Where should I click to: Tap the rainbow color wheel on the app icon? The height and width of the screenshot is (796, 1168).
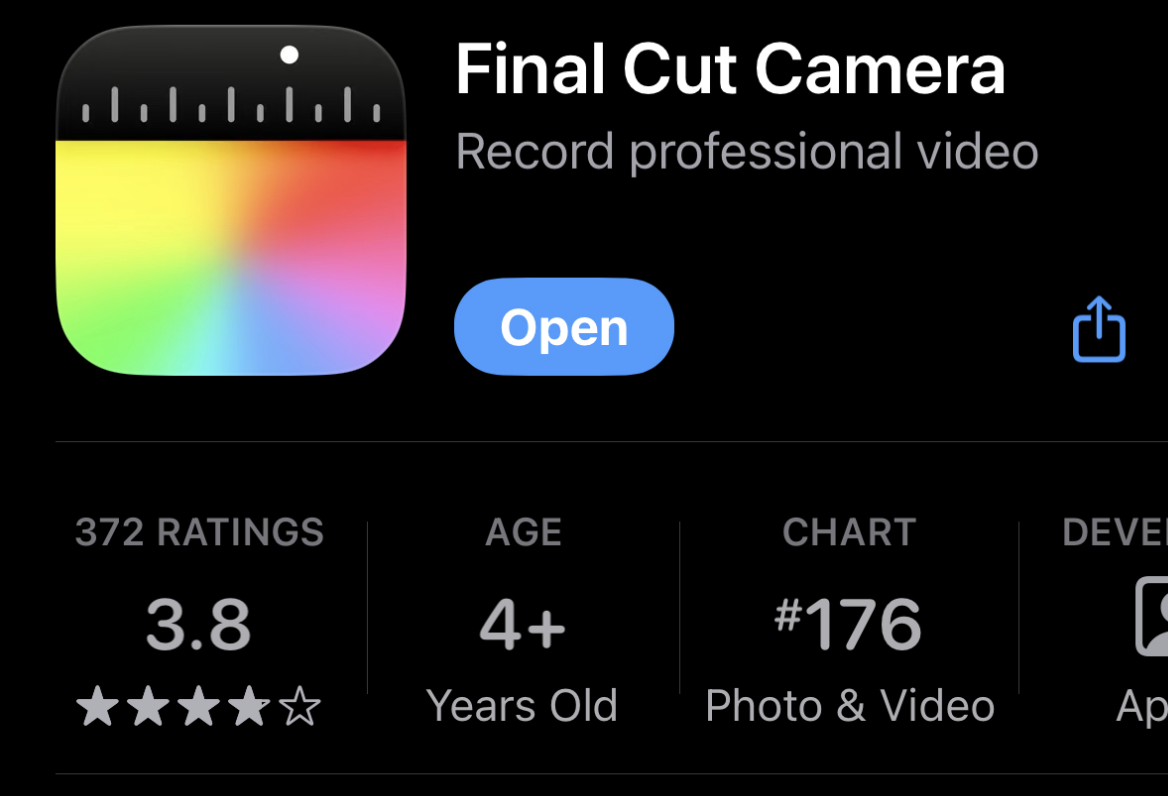coord(231,258)
